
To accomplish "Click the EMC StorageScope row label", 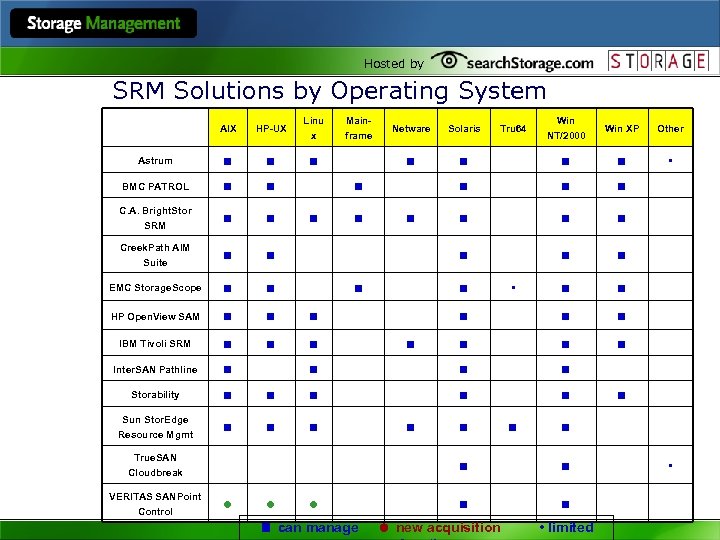I will coord(155,288).
